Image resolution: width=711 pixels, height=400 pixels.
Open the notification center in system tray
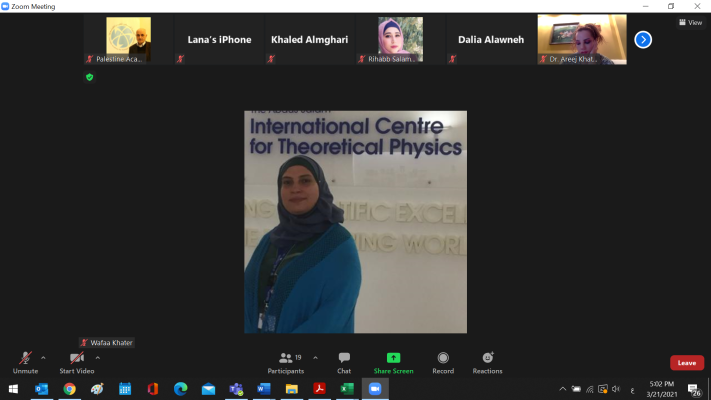693,388
